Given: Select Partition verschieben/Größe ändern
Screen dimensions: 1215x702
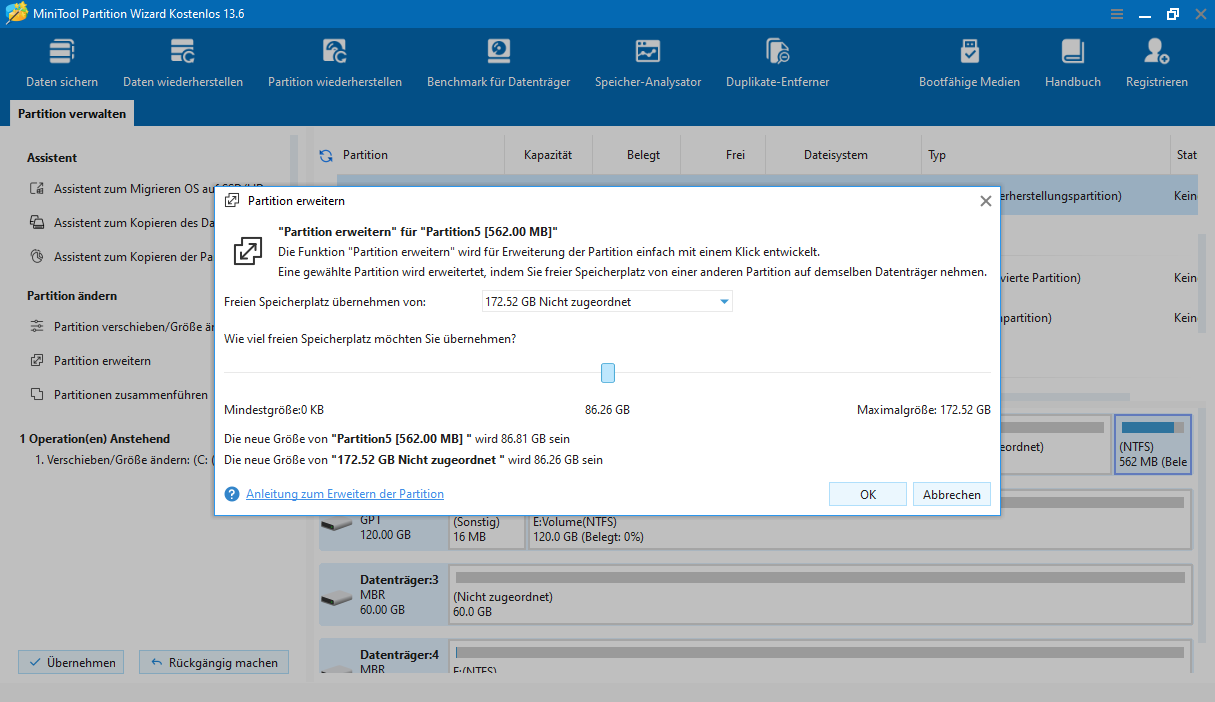Looking at the screenshot, I should click(x=133, y=326).
